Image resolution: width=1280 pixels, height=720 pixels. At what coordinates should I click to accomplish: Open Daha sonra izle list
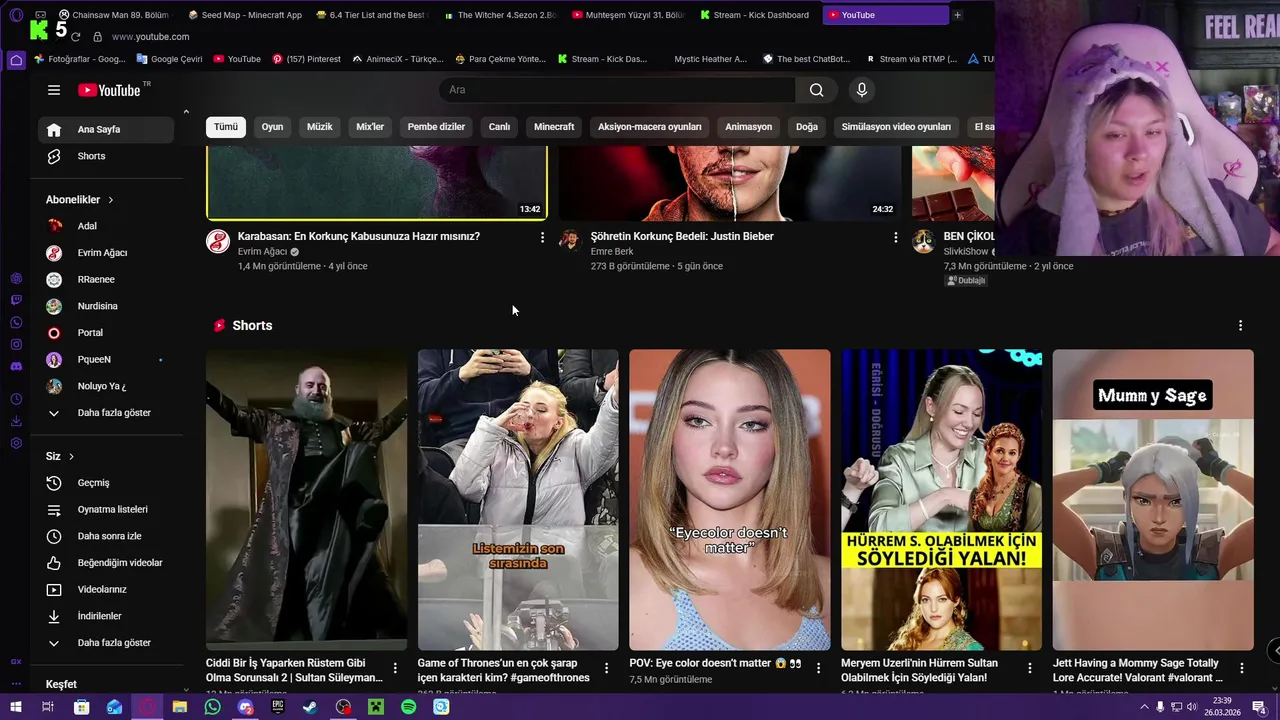click(x=106, y=536)
